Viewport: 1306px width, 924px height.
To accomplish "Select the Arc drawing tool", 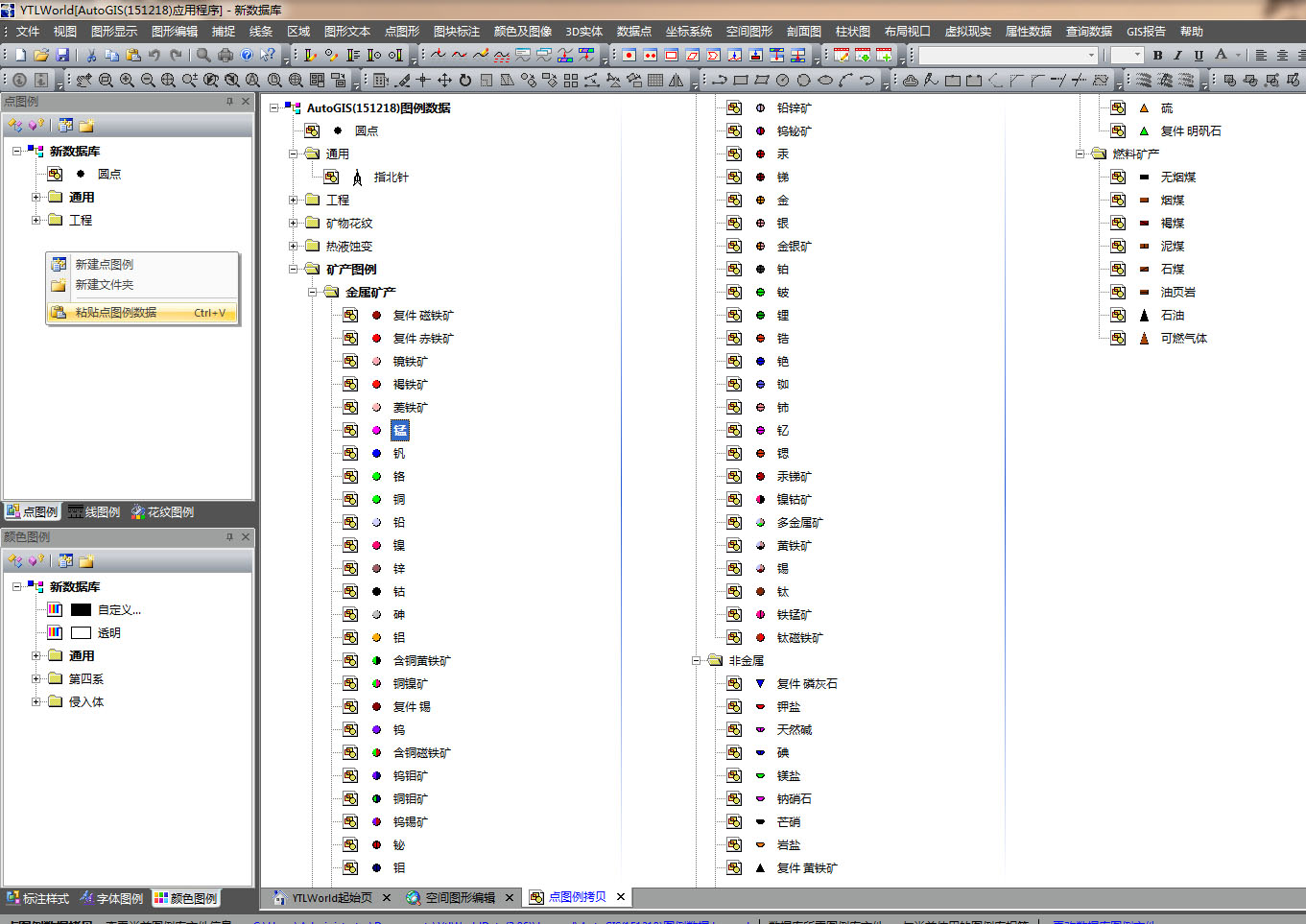I will pos(846,81).
